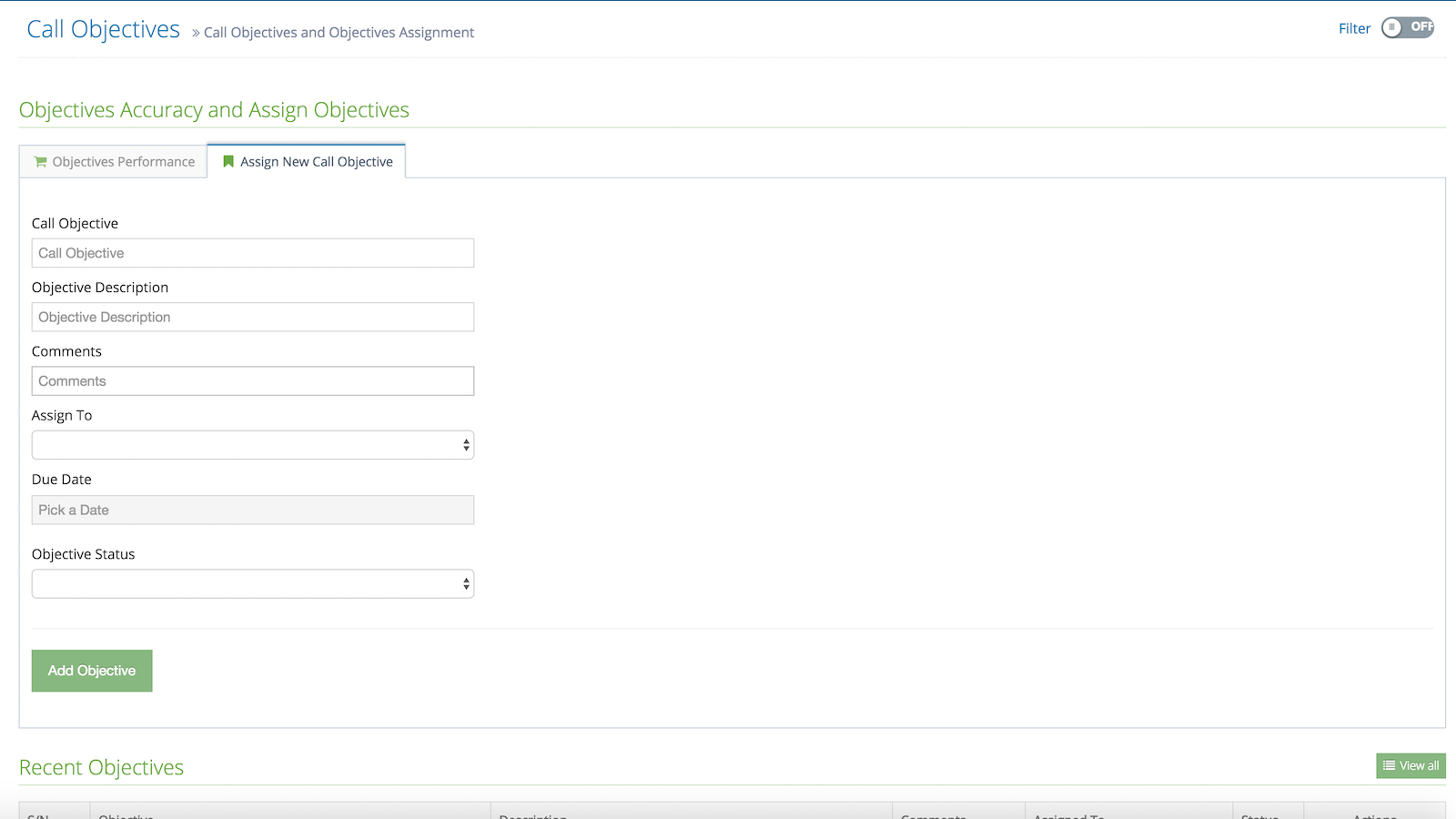Click the Add Objective button
Screen dimensions: 1456x819
[x=92, y=671]
